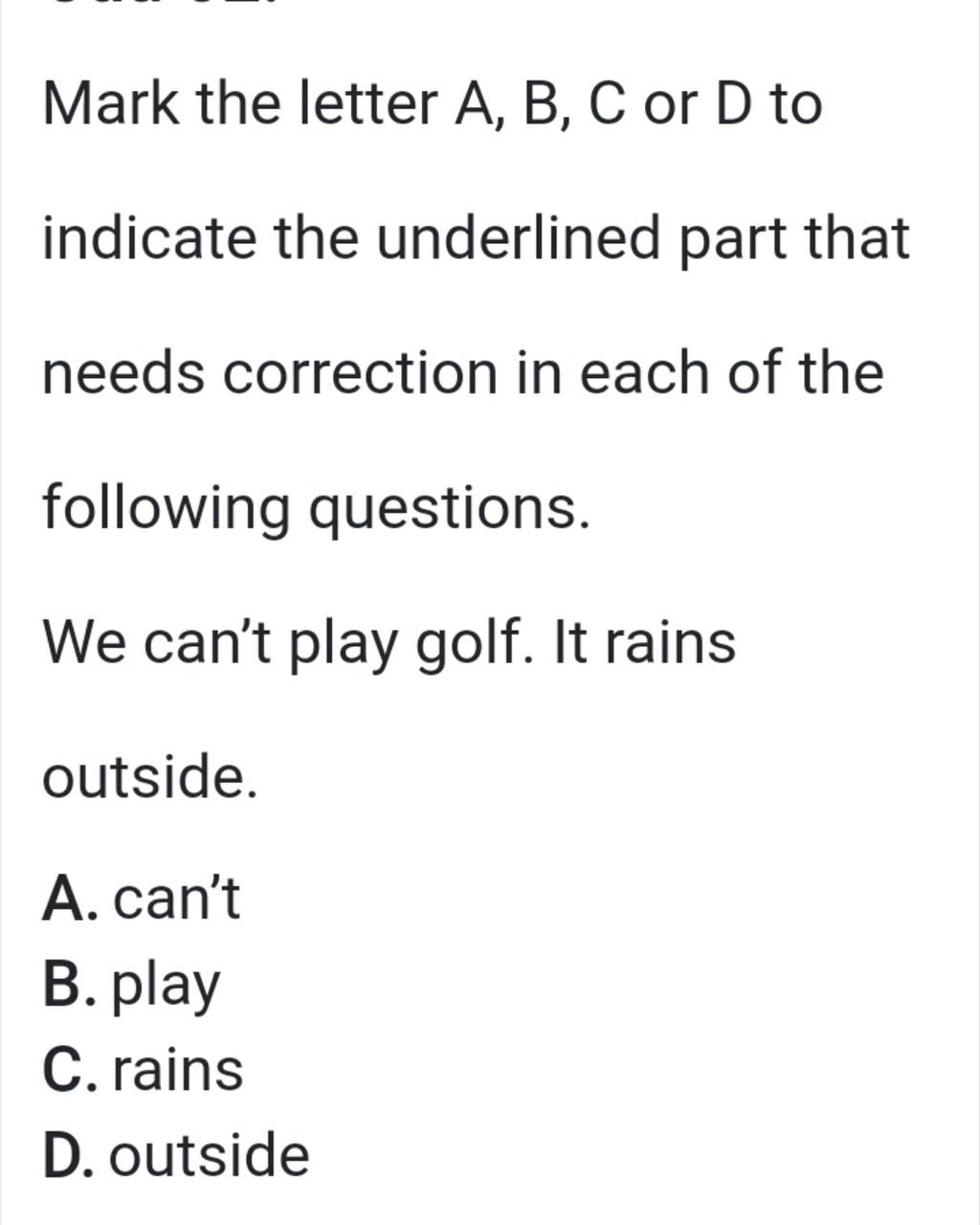Click the word "indicate" in instructions

[x=149, y=237]
